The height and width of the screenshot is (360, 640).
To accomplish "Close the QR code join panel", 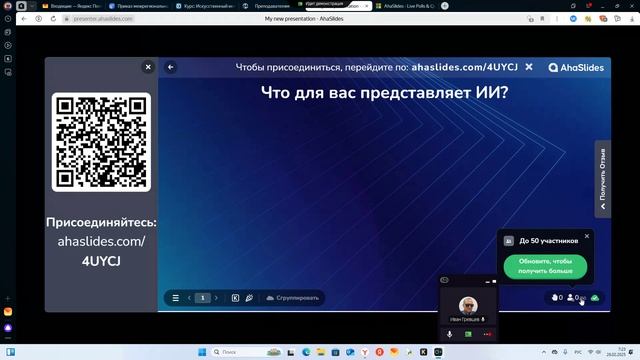I will (148, 67).
